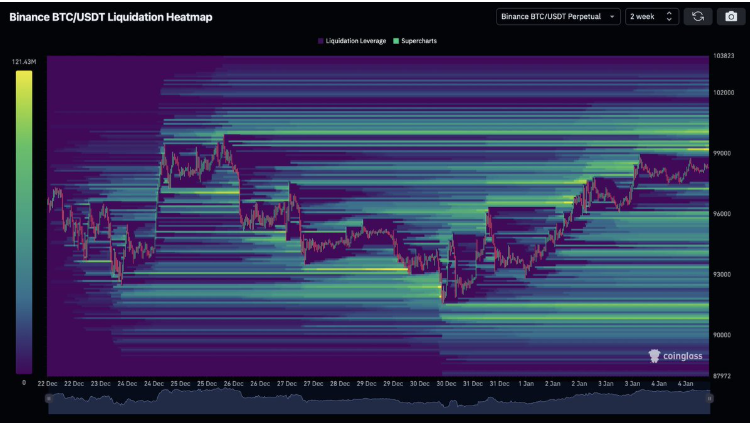The image size is (750, 423).
Task: Toggle the Liquidation Leverage legend item
Action: (x=352, y=41)
